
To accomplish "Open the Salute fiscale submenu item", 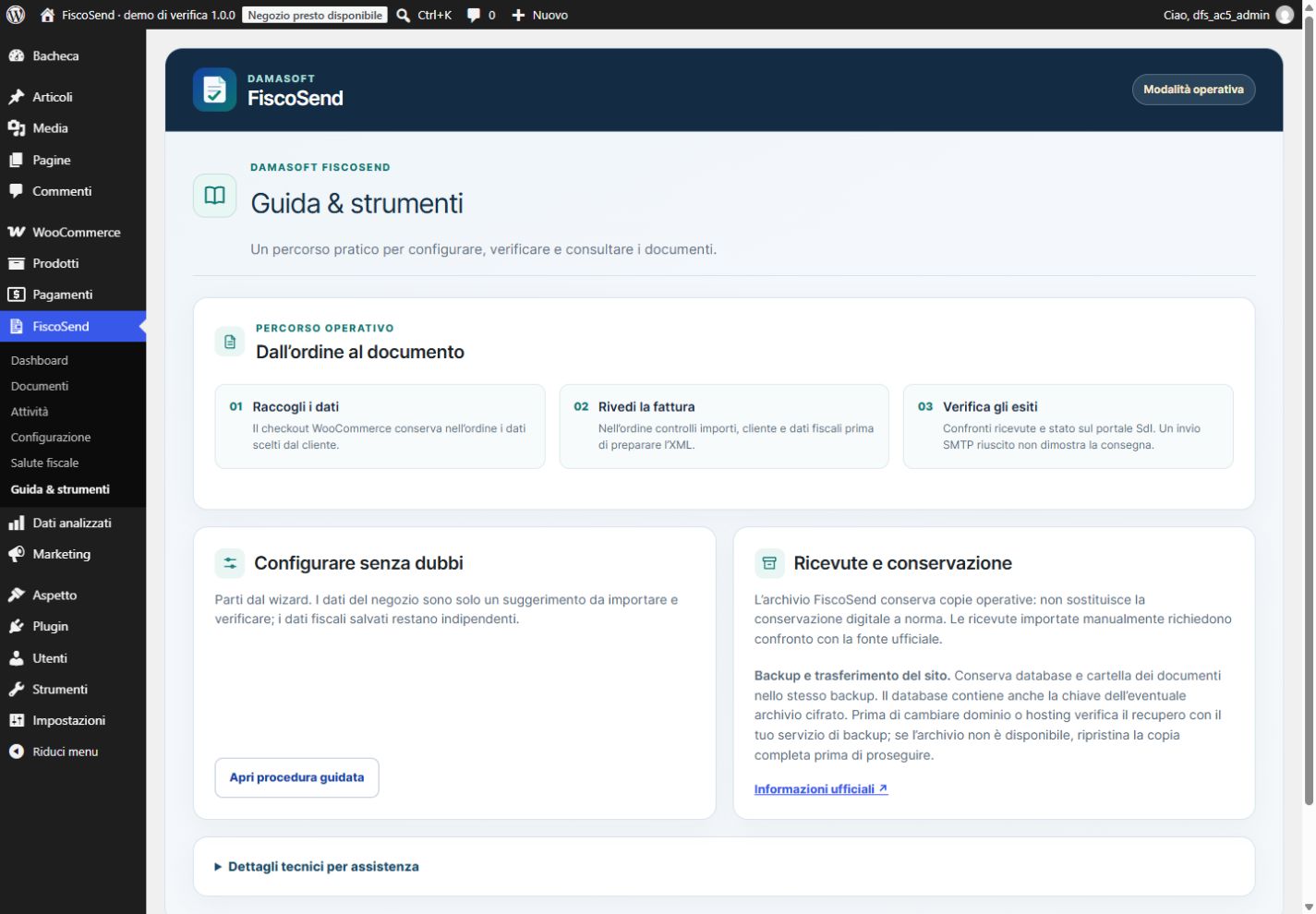I will 44,463.
